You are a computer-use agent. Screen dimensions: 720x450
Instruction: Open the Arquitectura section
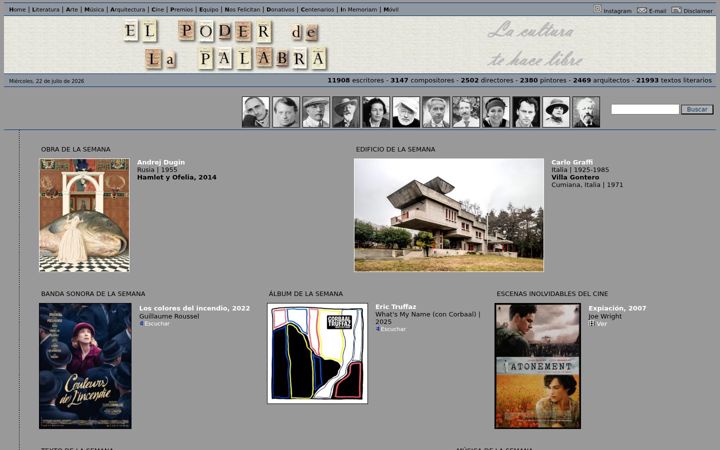pyautogui.click(x=128, y=9)
